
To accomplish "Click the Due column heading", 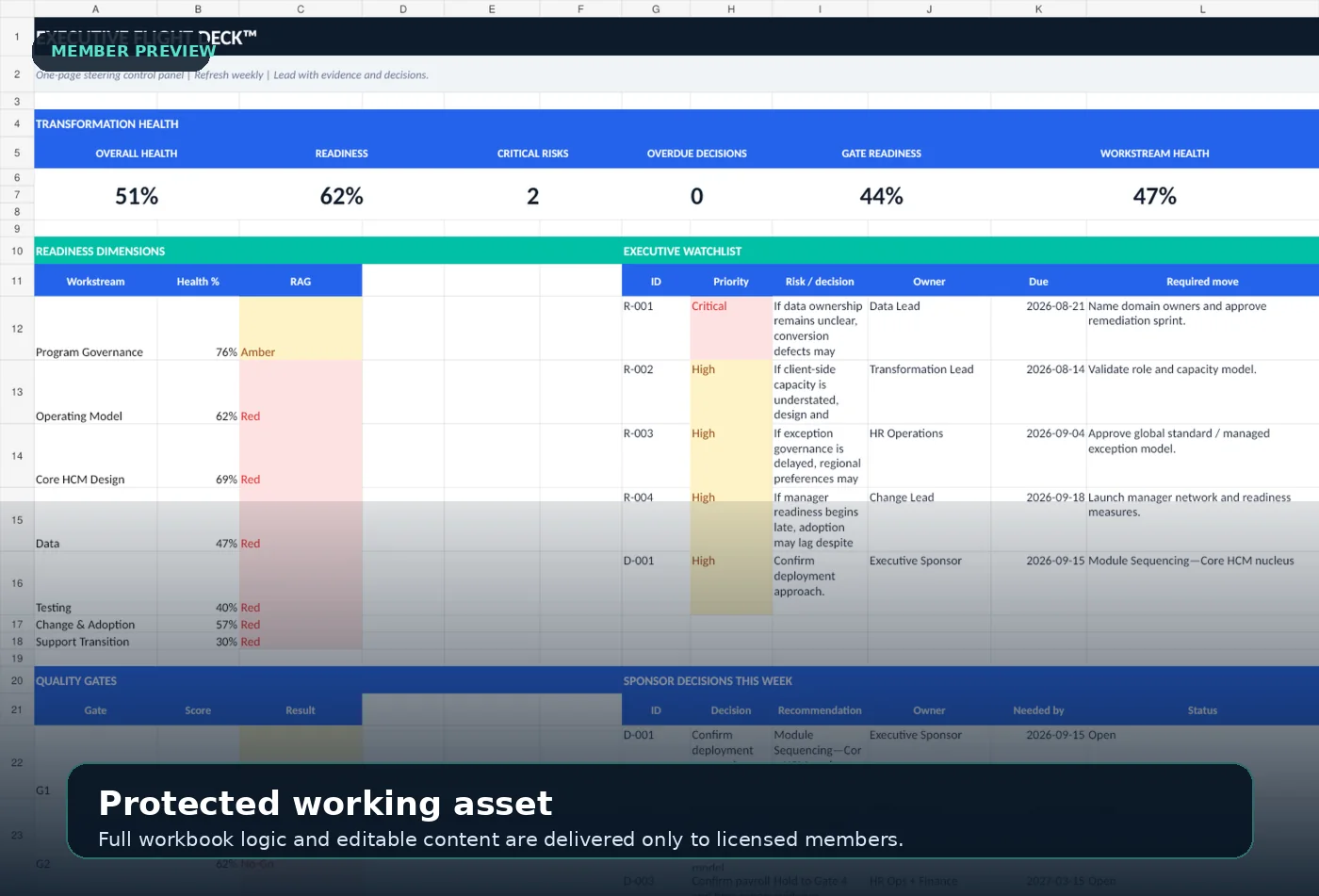I will (x=1038, y=282).
